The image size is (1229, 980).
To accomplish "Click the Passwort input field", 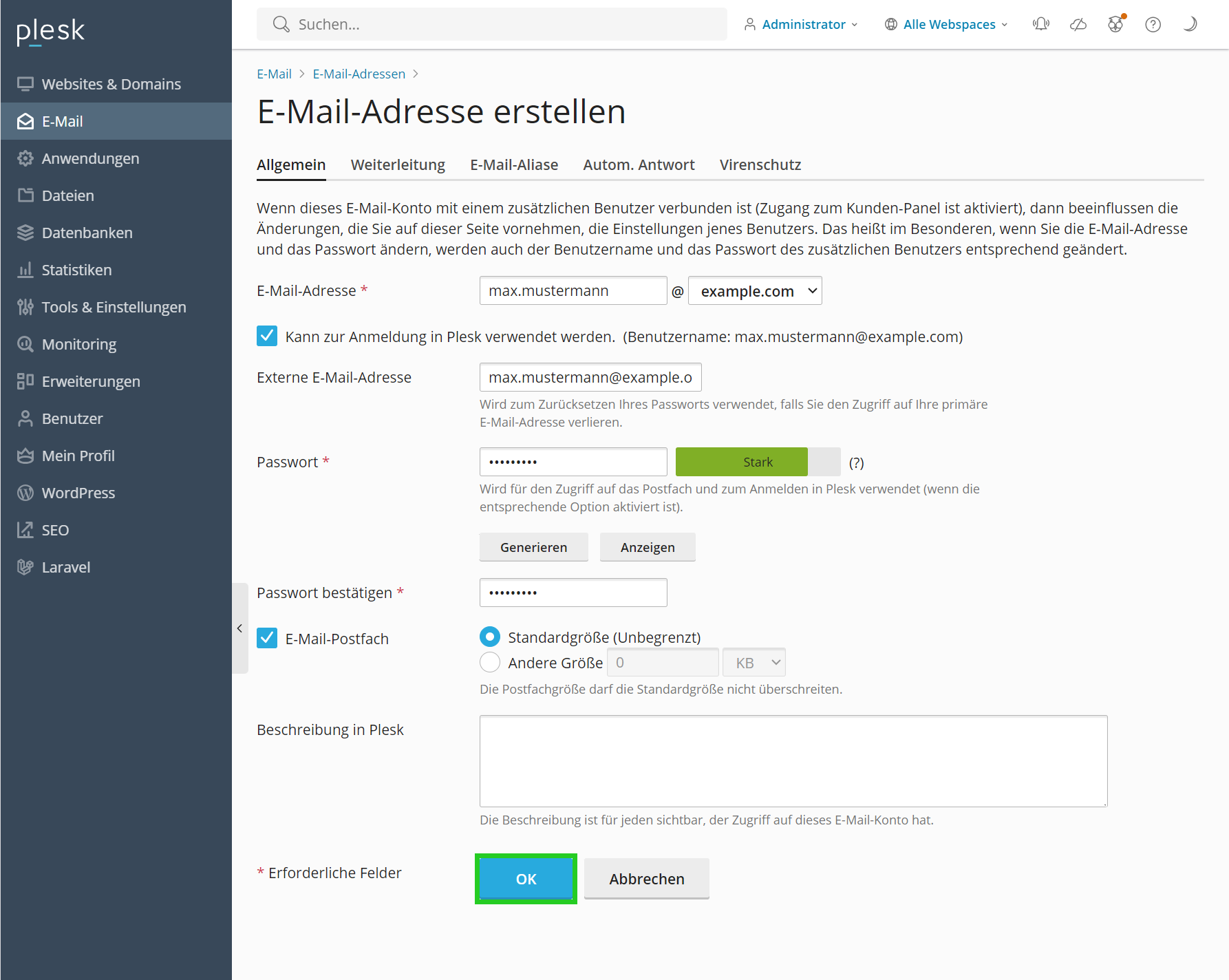I will coord(573,462).
